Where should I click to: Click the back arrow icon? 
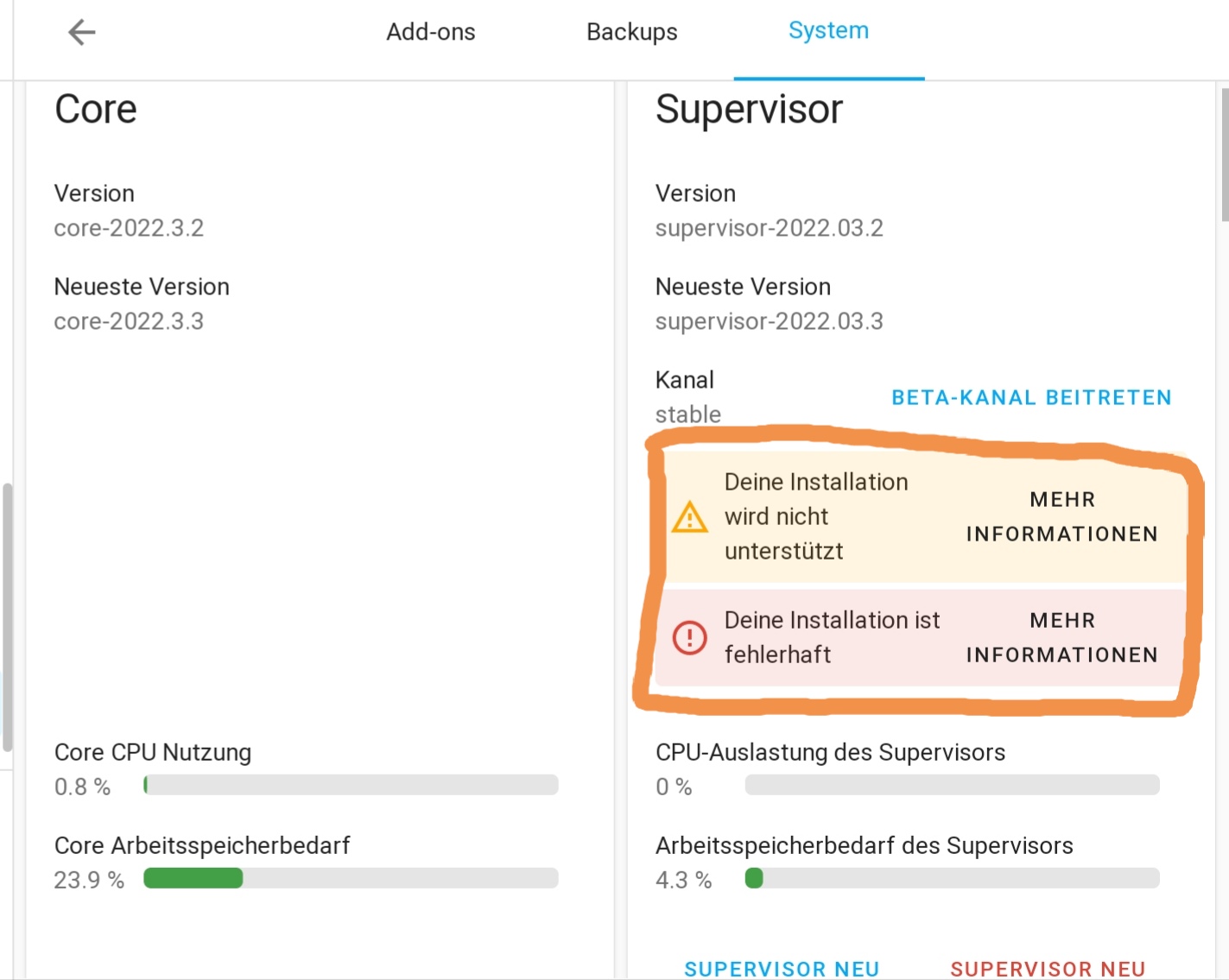point(81,33)
